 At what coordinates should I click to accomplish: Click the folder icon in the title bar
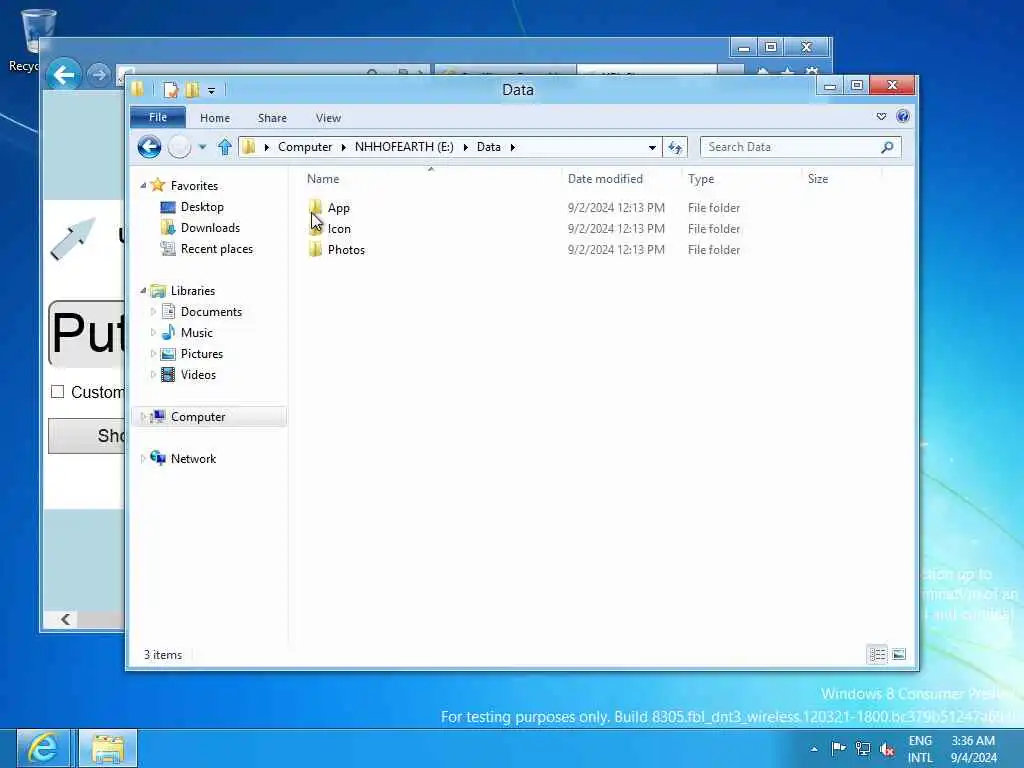[x=138, y=89]
